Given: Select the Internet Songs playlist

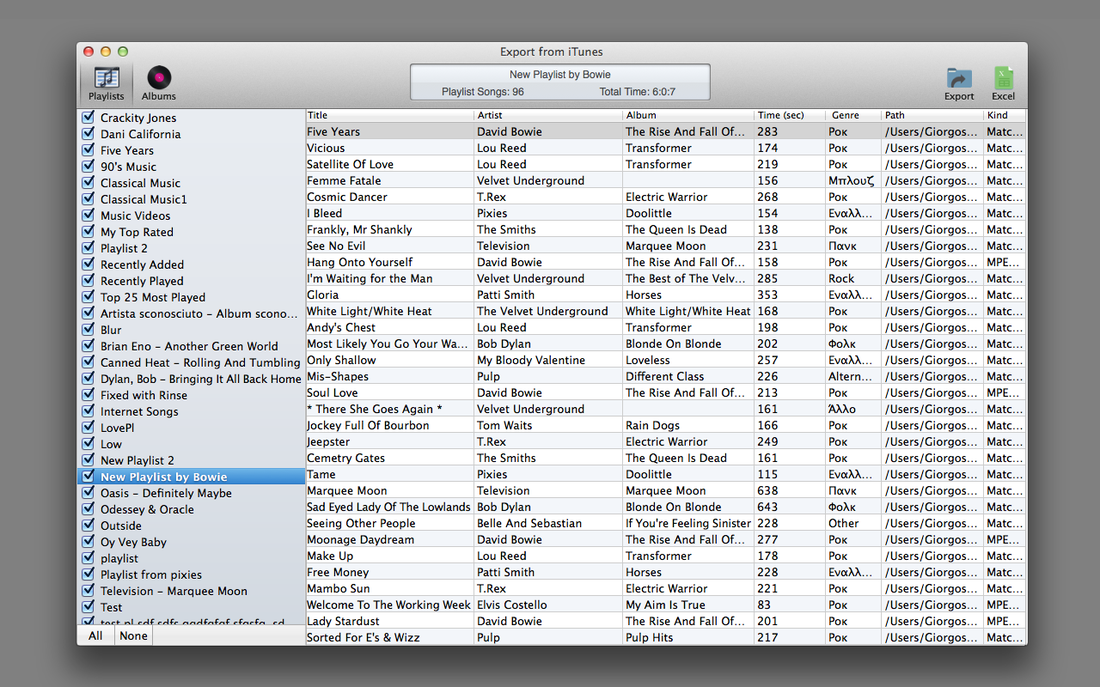Looking at the screenshot, I should (x=139, y=411).
